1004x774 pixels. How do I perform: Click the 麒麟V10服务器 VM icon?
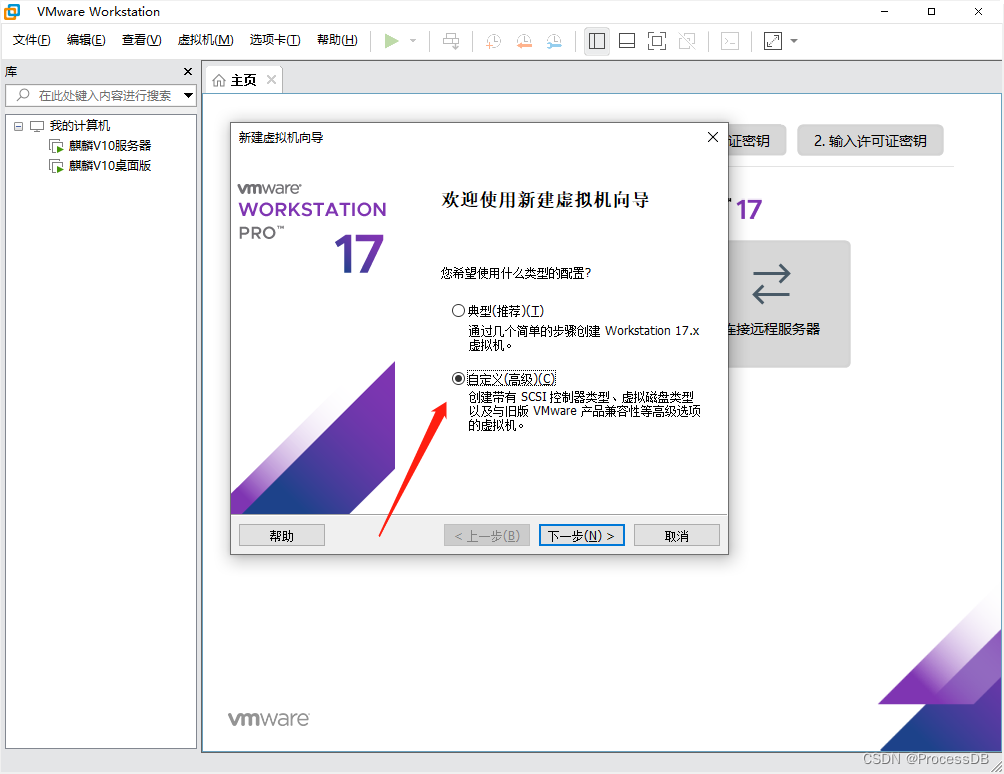click(x=56, y=146)
